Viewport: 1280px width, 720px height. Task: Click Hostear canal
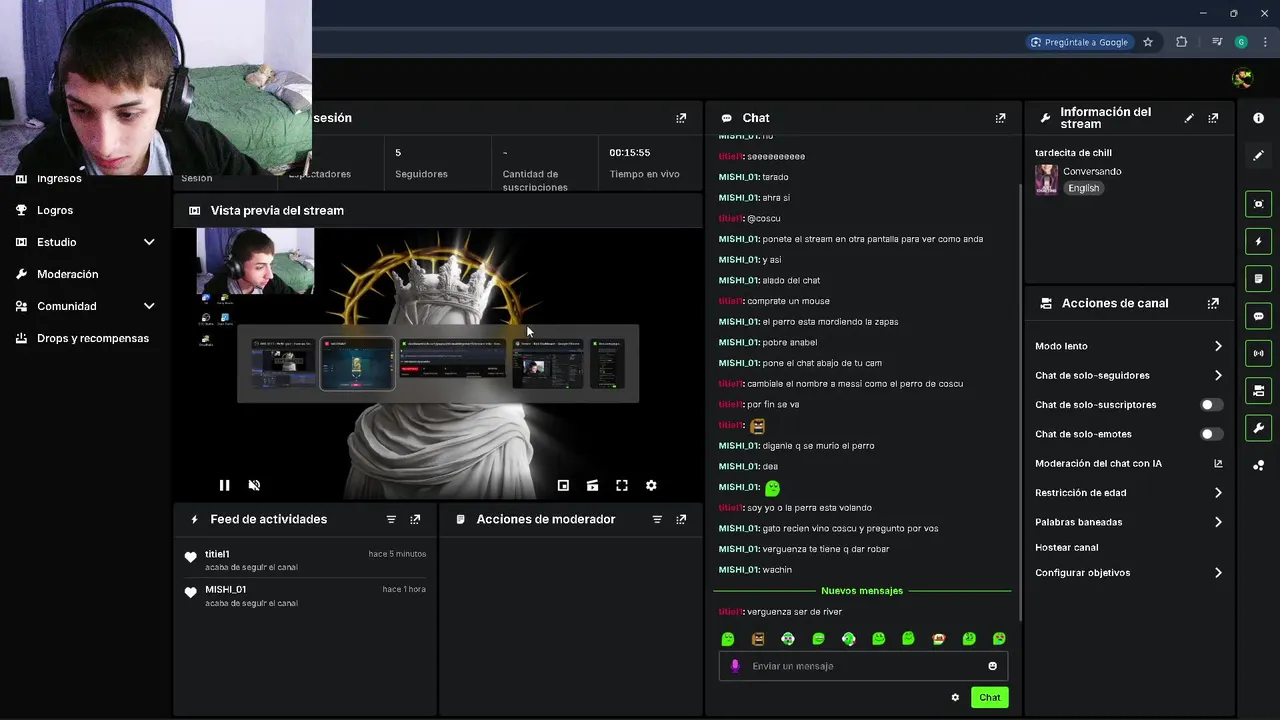[x=1066, y=547]
